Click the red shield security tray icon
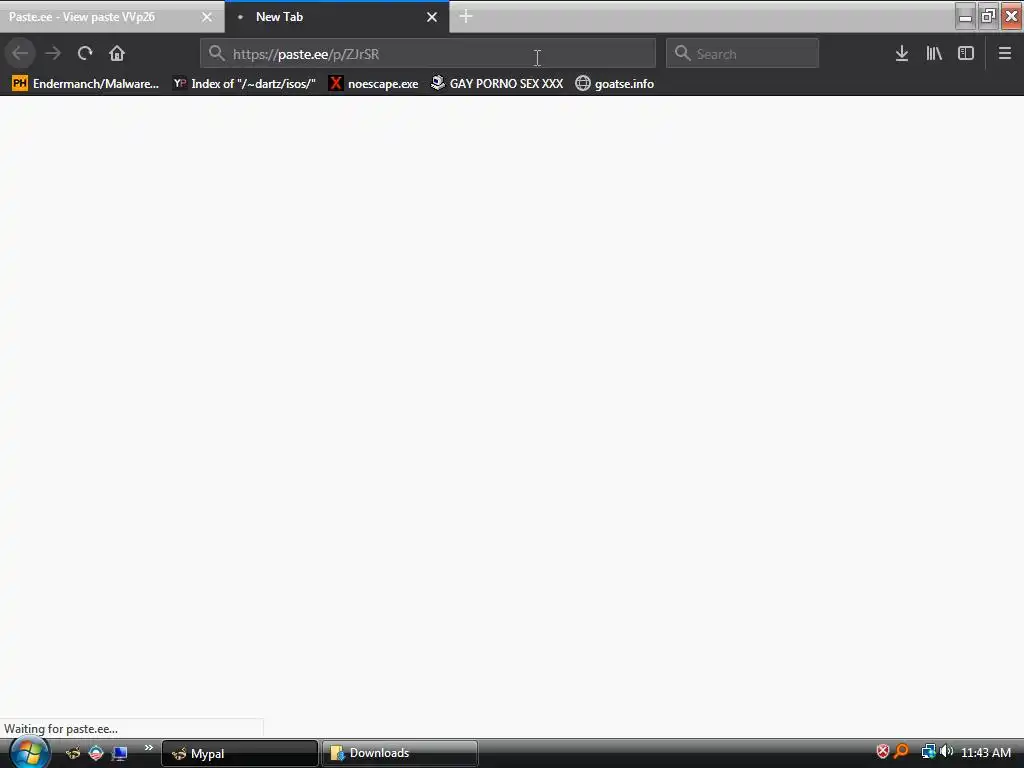The width and height of the screenshot is (1024, 768). tap(883, 752)
